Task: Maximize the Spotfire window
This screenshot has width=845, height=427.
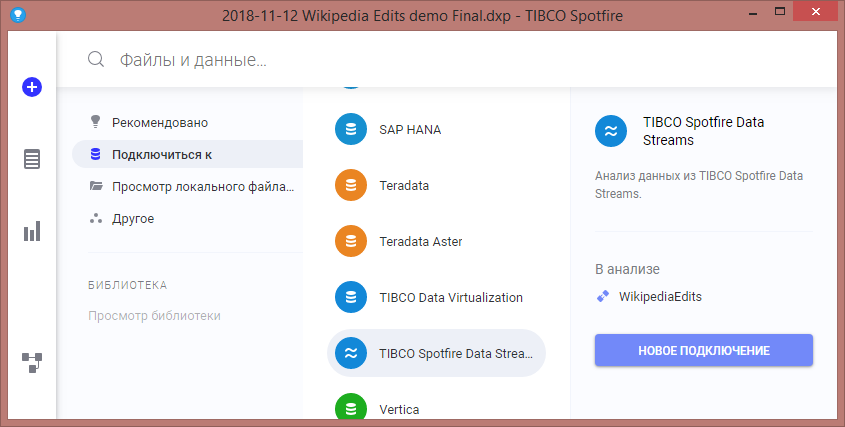Action: pyautogui.click(x=780, y=11)
